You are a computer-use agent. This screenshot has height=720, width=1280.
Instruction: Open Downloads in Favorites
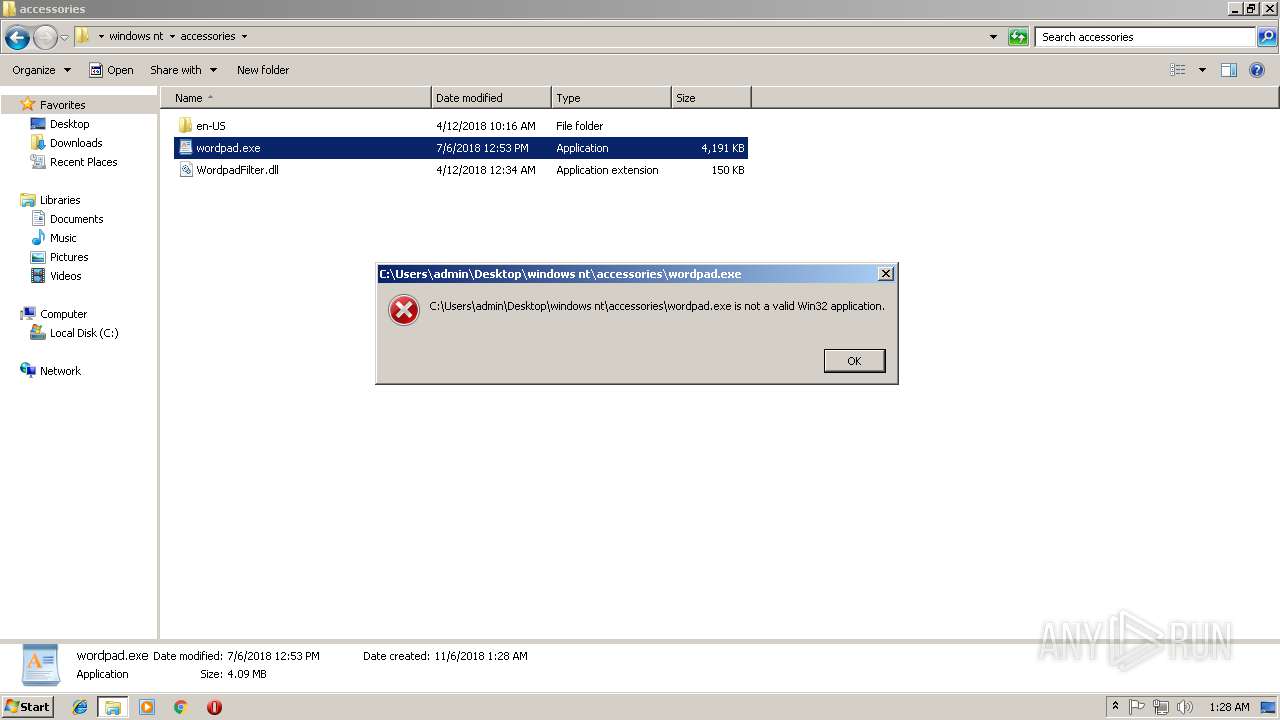[76, 143]
